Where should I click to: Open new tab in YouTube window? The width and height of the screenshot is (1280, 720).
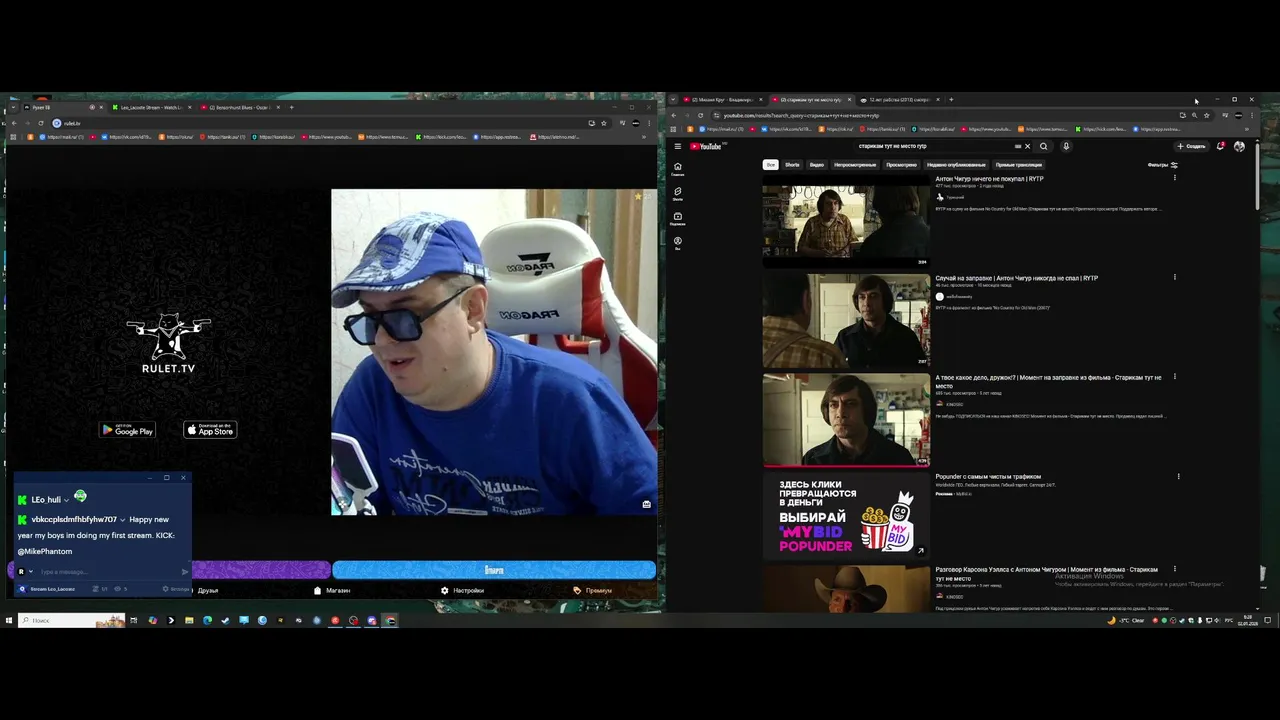pos(951,100)
